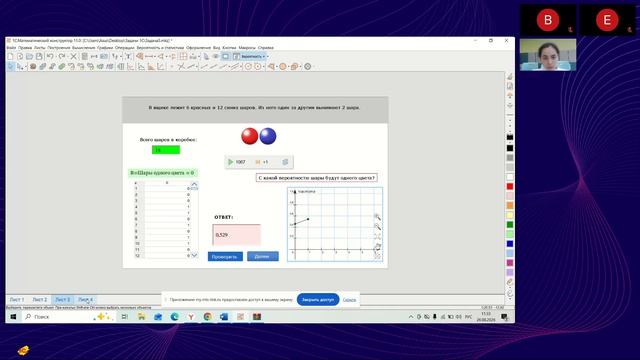This screenshot has width=640, height=360.
Task: Click the reset icon in experiment panel
Action: (x=285, y=162)
